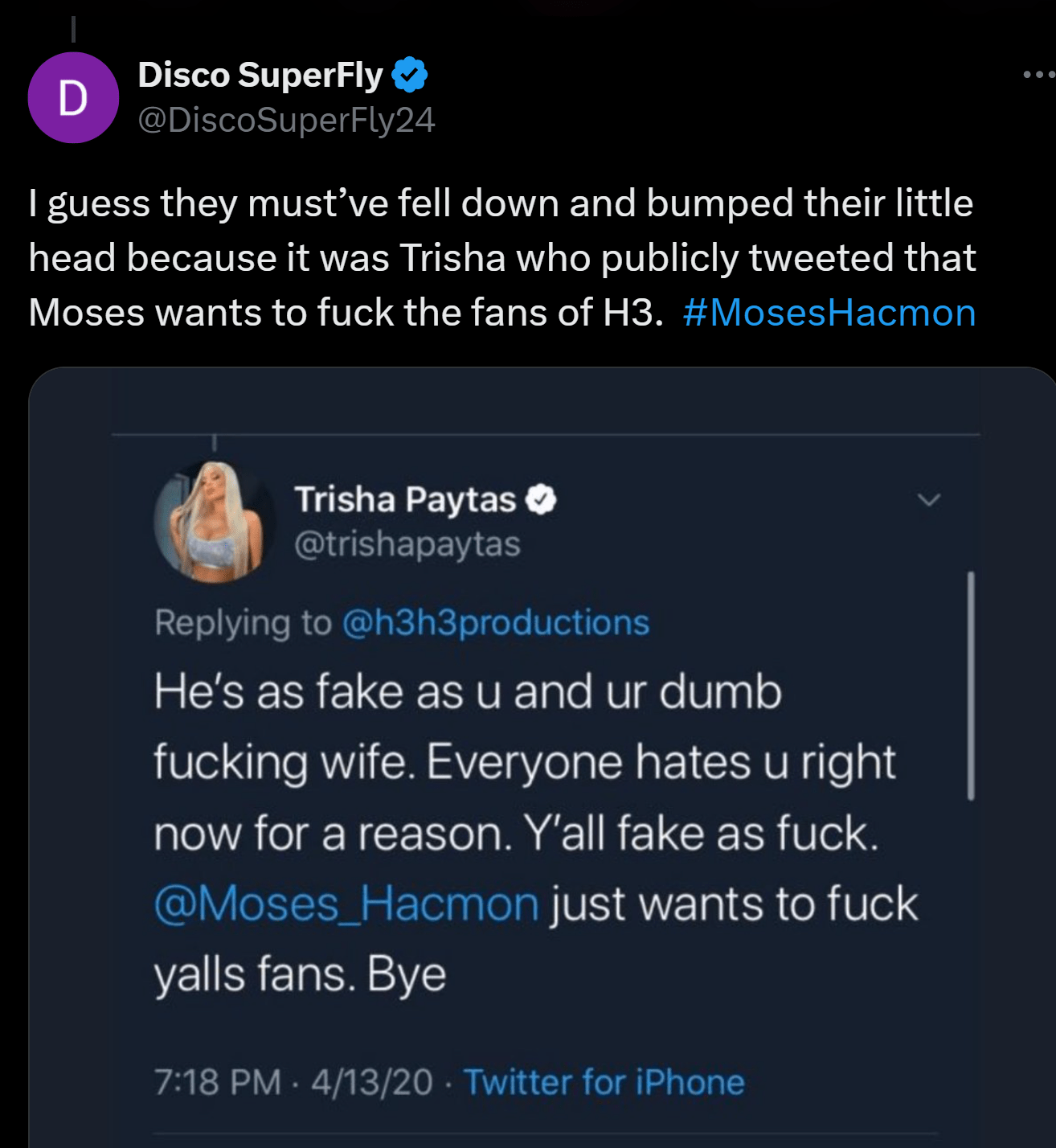1056x1148 pixels.
Task: Click the @trishapaytas handle
Action: (x=407, y=544)
